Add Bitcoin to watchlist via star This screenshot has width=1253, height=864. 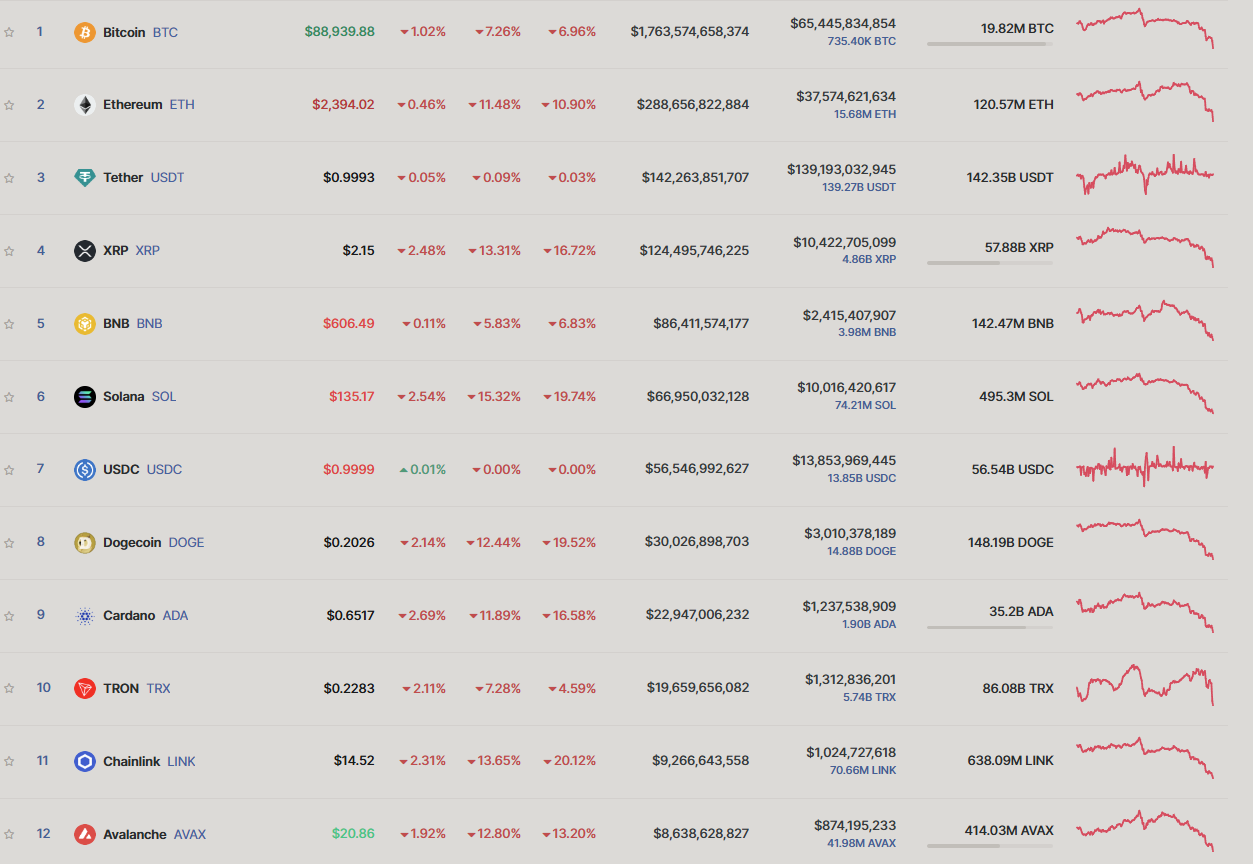pyautogui.click(x=10, y=31)
